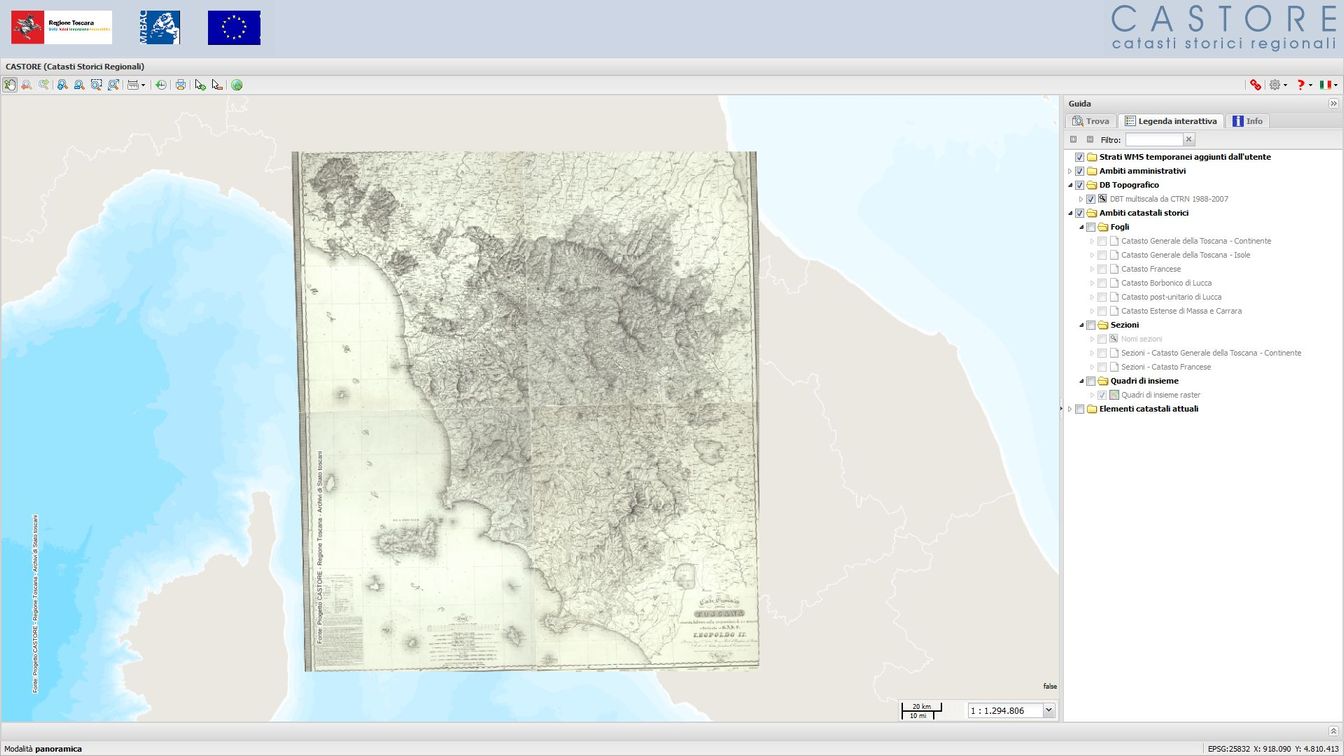This screenshot has width=1344, height=756.
Task: Check the Fogli group checkbox
Action: point(1091,227)
